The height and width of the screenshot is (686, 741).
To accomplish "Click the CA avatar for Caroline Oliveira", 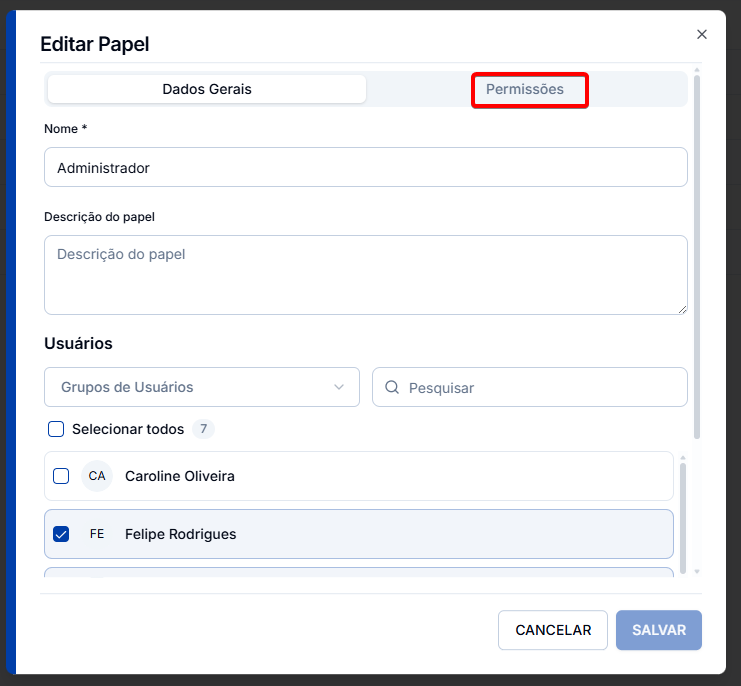I will click(97, 476).
